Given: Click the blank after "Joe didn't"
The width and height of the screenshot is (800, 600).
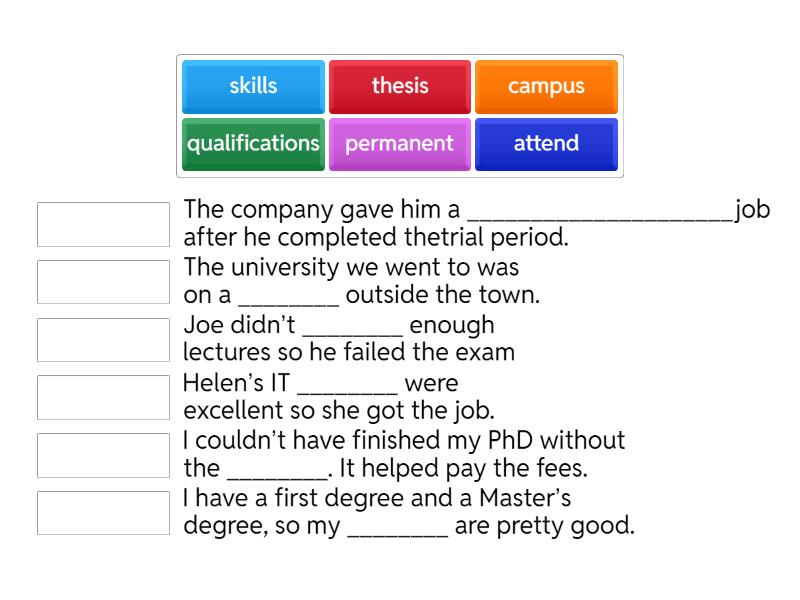Looking at the screenshot, I should [353, 327].
